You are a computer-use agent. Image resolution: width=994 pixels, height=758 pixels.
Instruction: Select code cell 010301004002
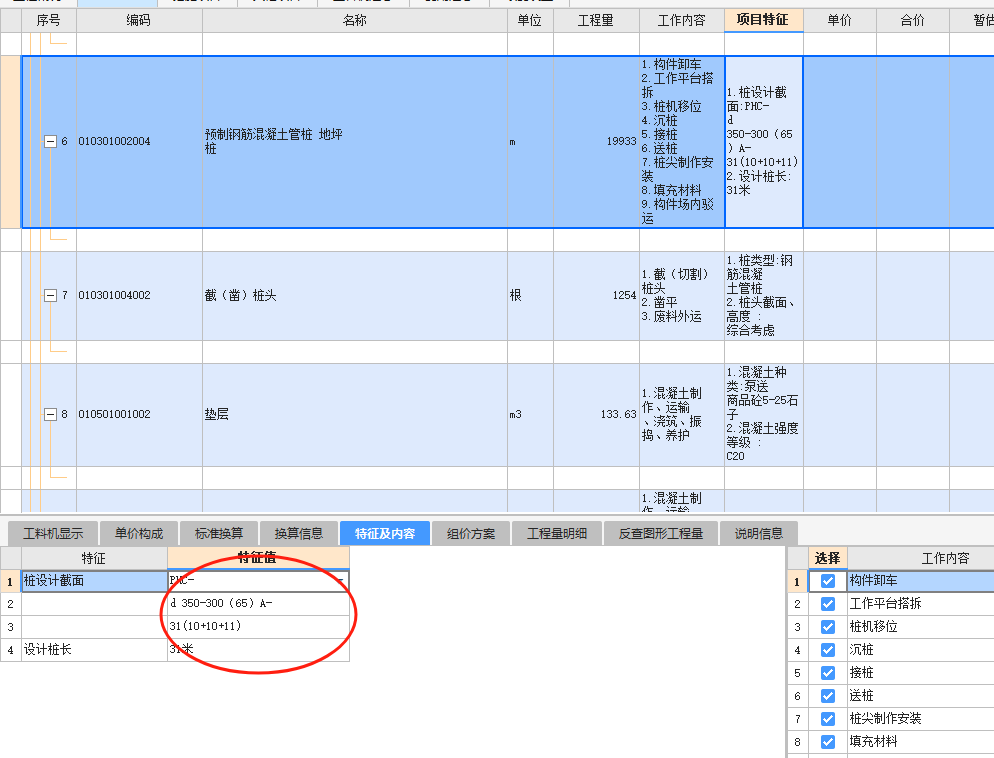pos(139,295)
